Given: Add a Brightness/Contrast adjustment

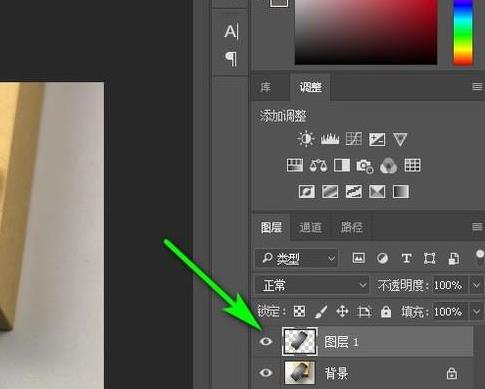Looking at the screenshot, I should tap(306, 139).
